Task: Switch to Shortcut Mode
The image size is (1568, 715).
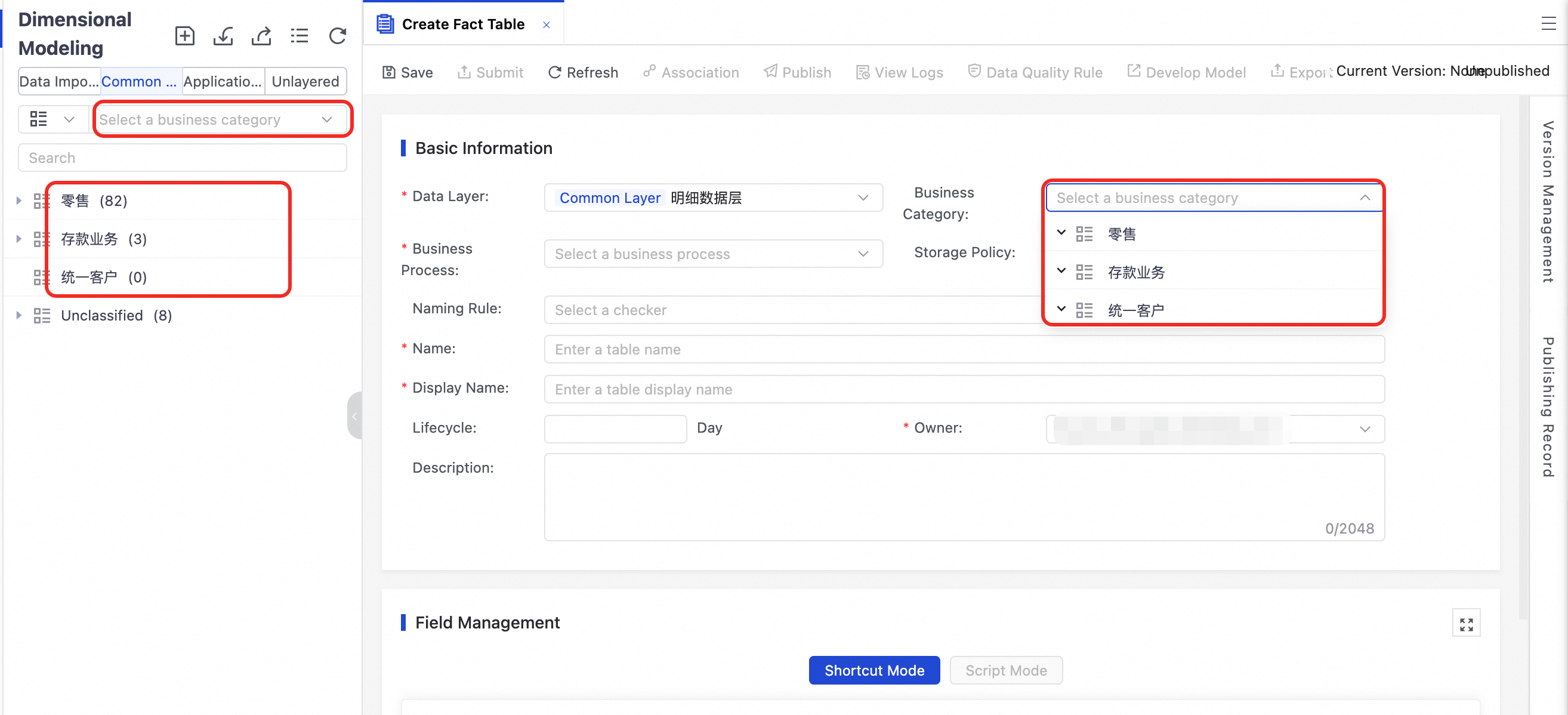Action: pos(873,671)
